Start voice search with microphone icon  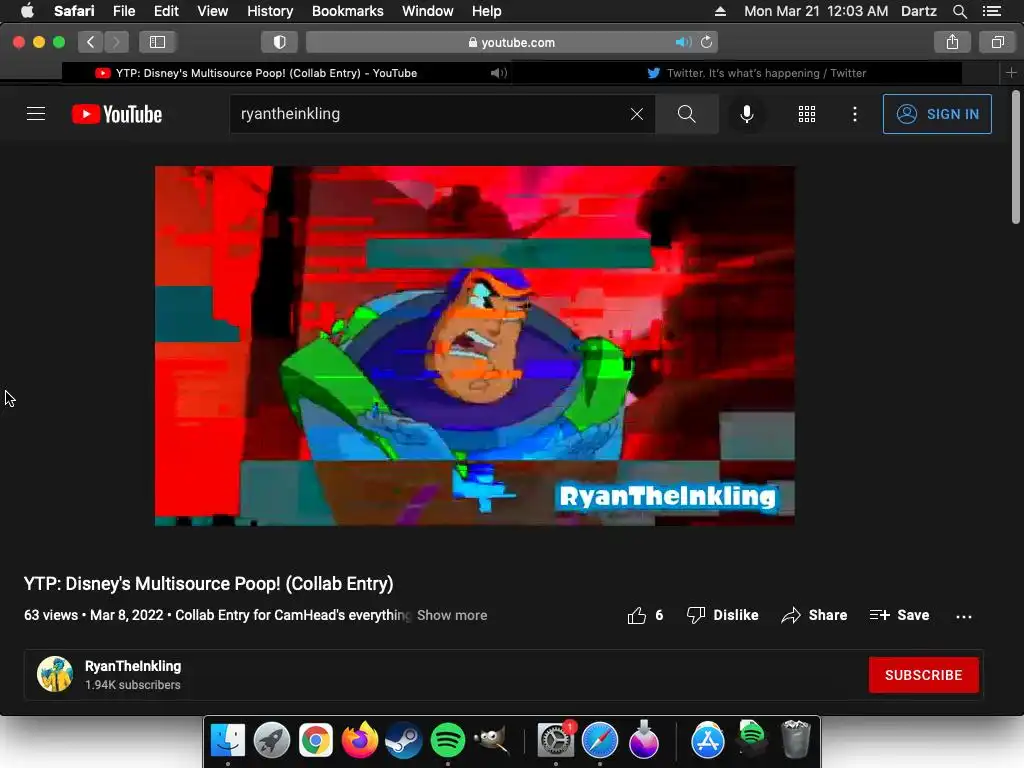coord(746,114)
